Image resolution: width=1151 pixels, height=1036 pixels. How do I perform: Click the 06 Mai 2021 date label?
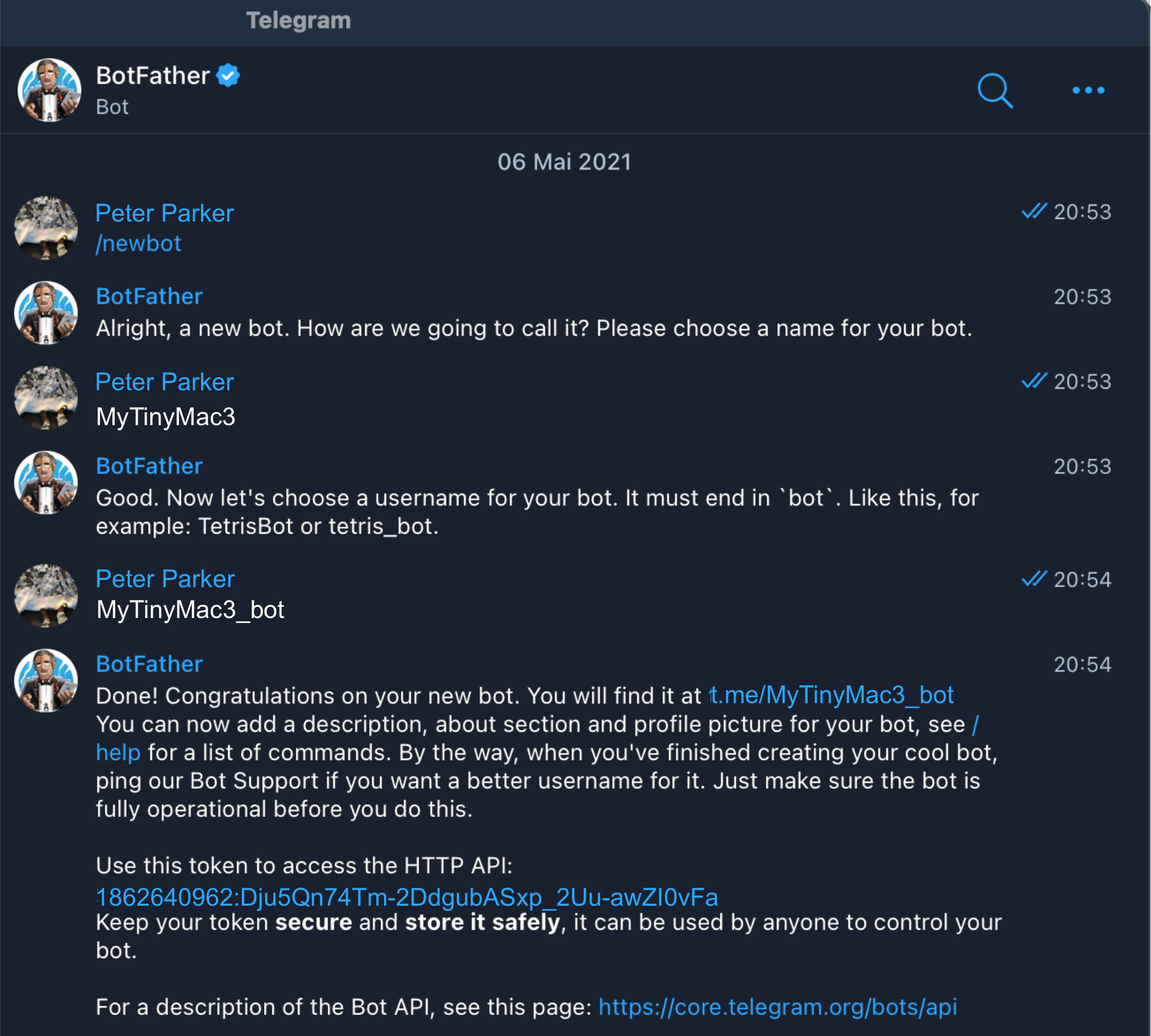pyautogui.click(x=564, y=162)
